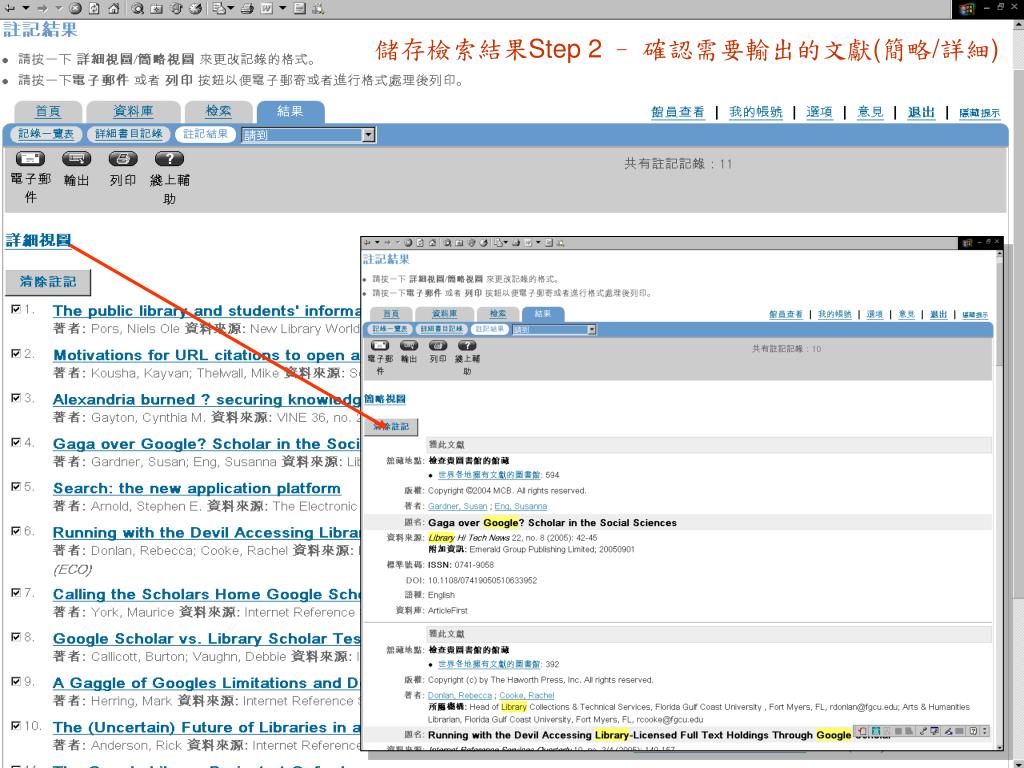Uncheck record 6 'Running with the Devil' checkbox
Screen dimensions: 1024x768
16,531
